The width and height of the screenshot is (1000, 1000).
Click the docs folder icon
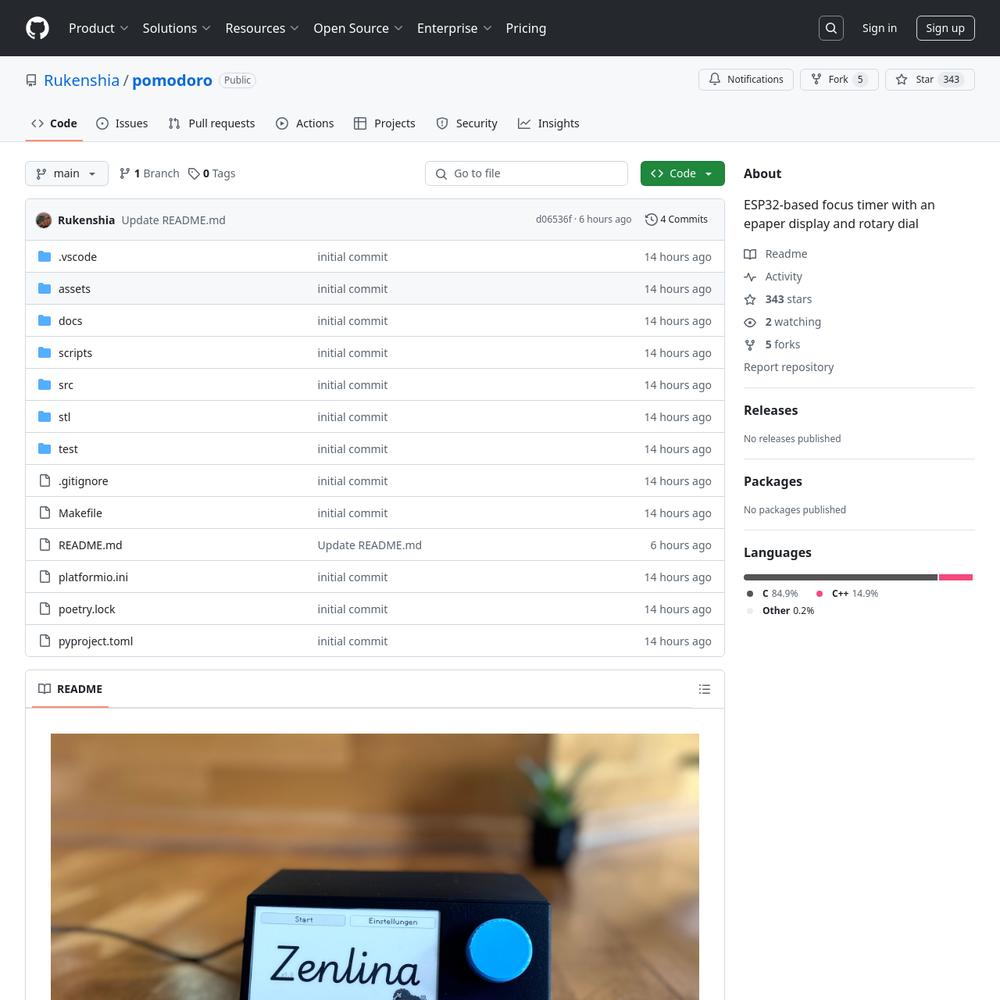pos(44,320)
